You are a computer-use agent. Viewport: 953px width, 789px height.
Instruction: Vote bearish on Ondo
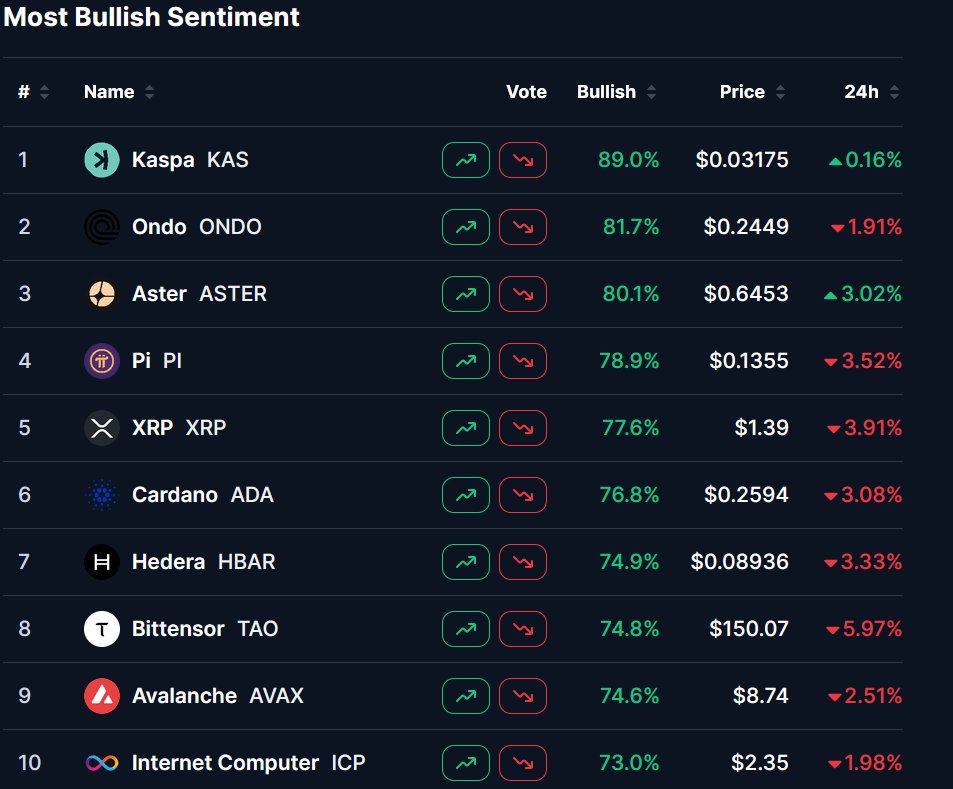[x=523, y=227]
